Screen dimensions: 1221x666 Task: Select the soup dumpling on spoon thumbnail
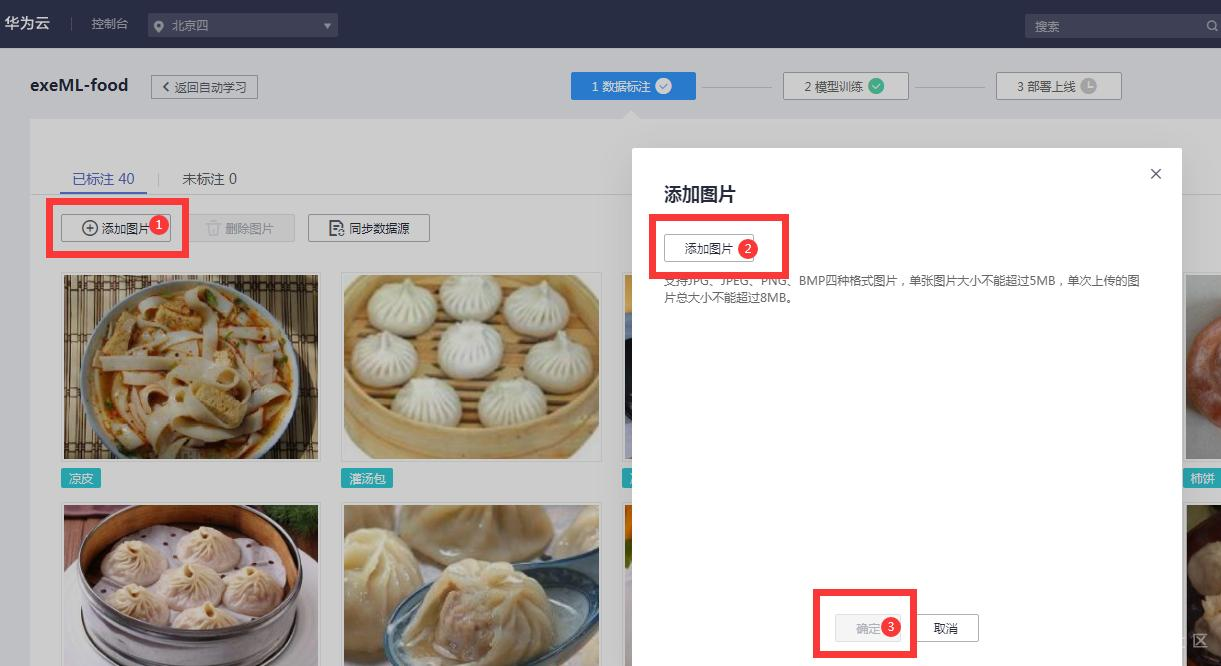click(471, 585)
